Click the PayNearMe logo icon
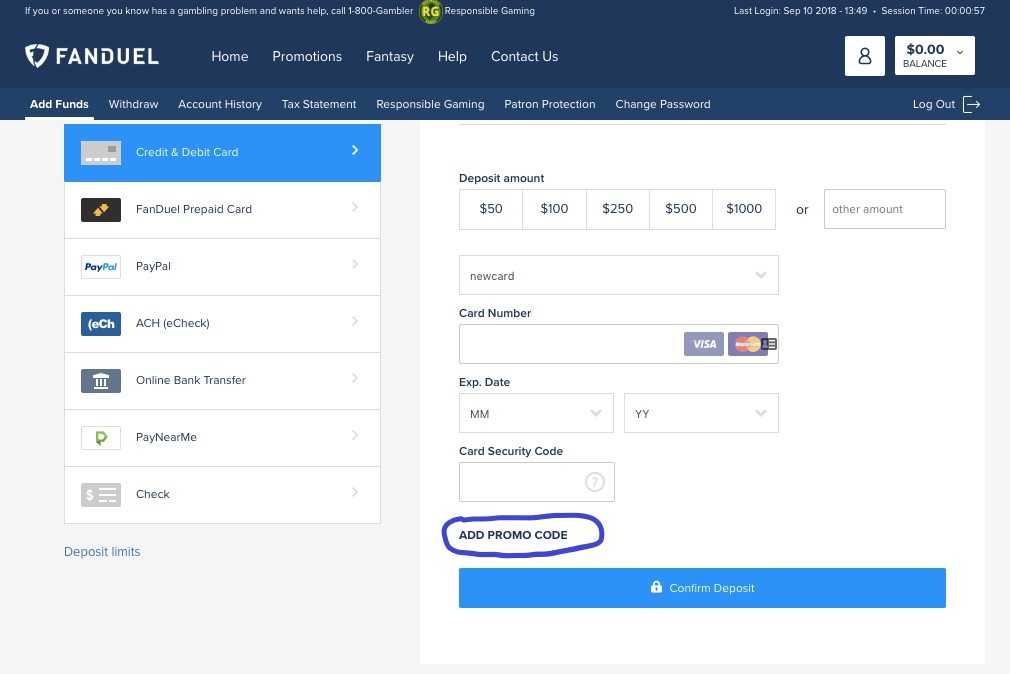 [100, 438]
